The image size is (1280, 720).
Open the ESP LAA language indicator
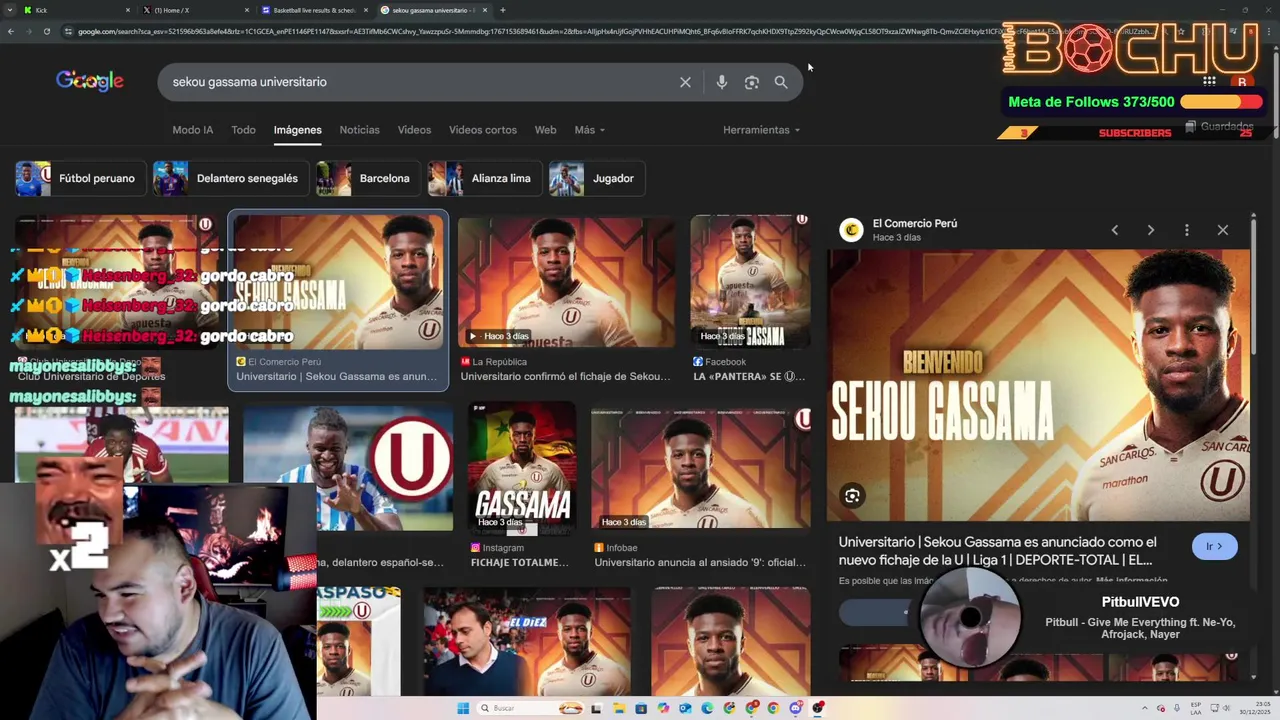1196,708
